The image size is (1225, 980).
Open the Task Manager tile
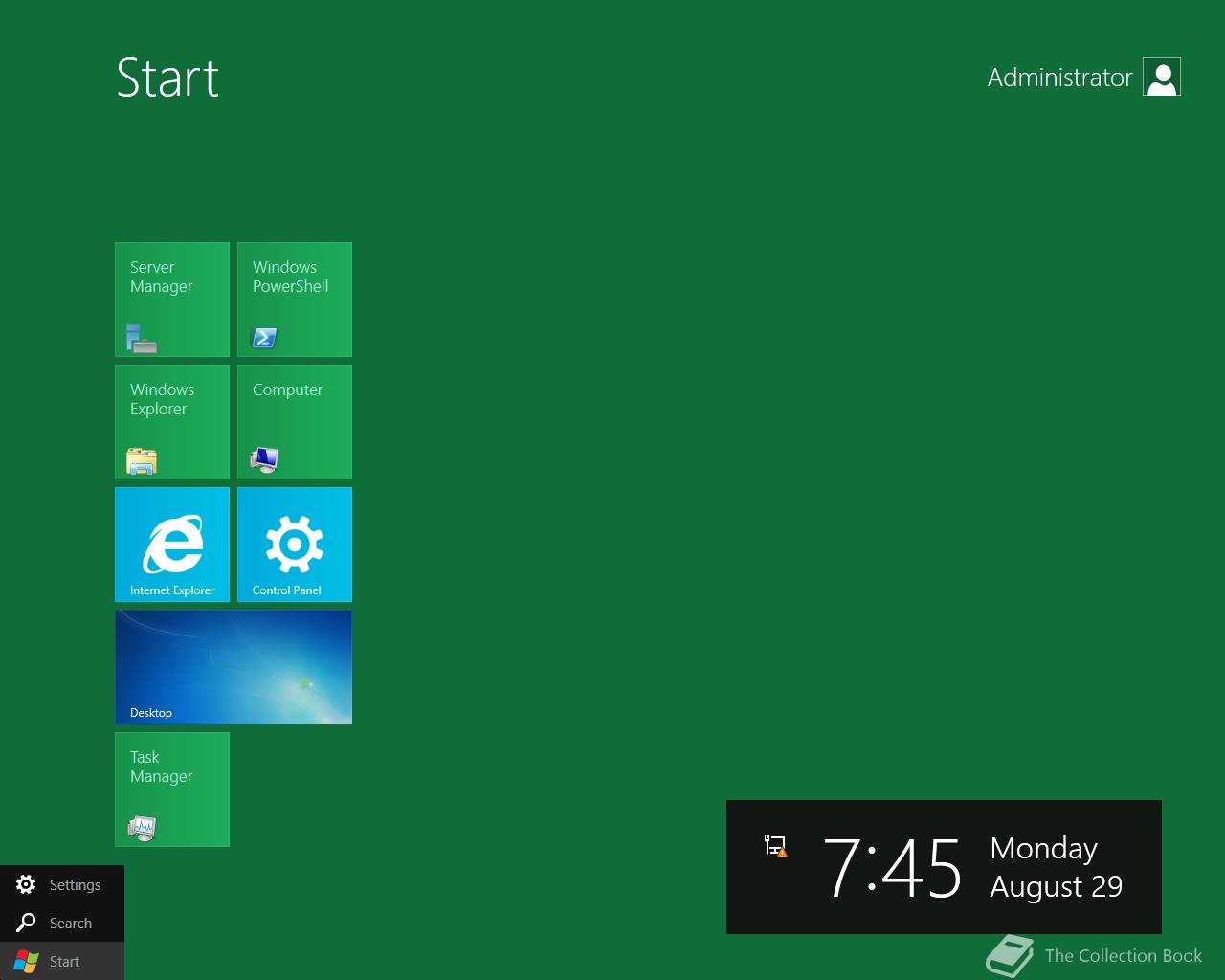coord(172,790)
